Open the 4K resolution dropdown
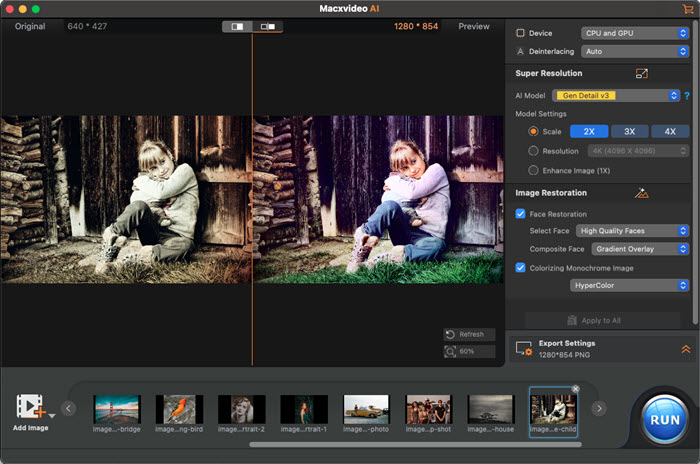Screen dimensions: 700x464 coord(638,151)
